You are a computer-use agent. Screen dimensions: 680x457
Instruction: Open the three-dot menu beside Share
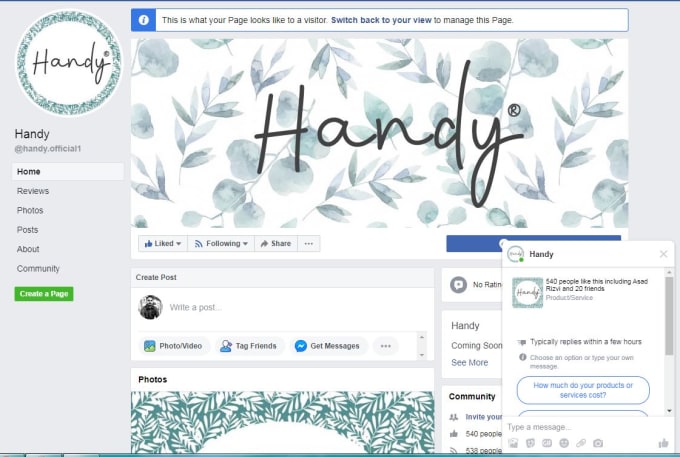click(309, 244)
